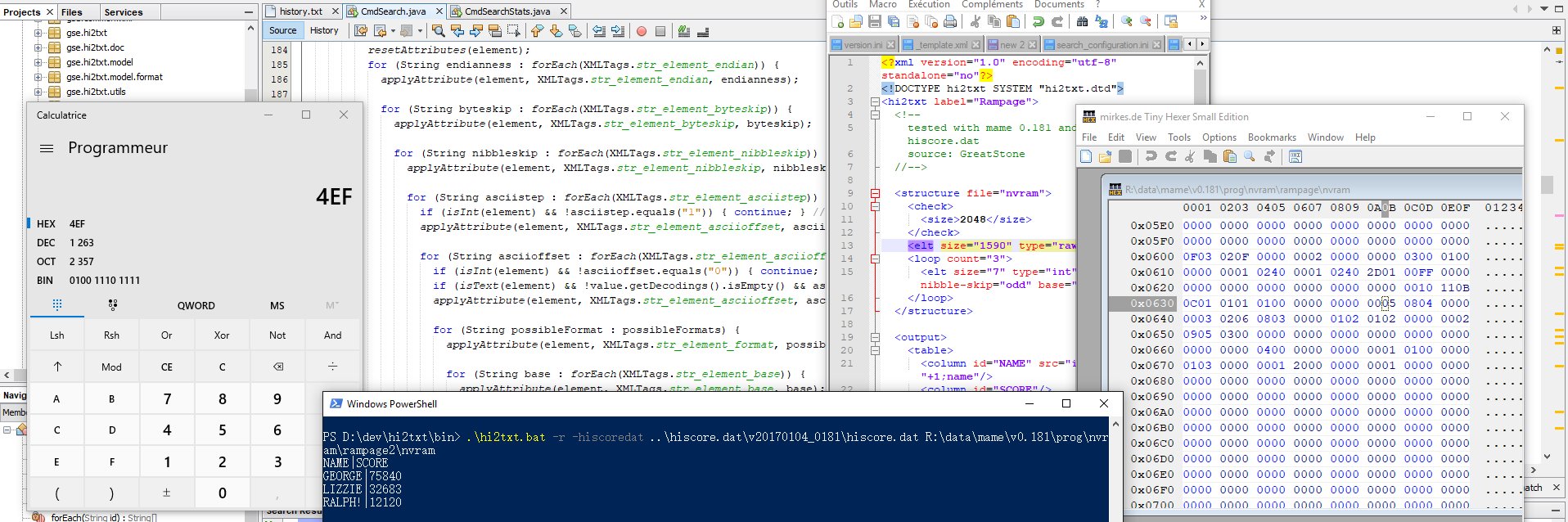
Task: Click Last Edit icon in NetBeans editor toolbar
Action: coord(360,31)
